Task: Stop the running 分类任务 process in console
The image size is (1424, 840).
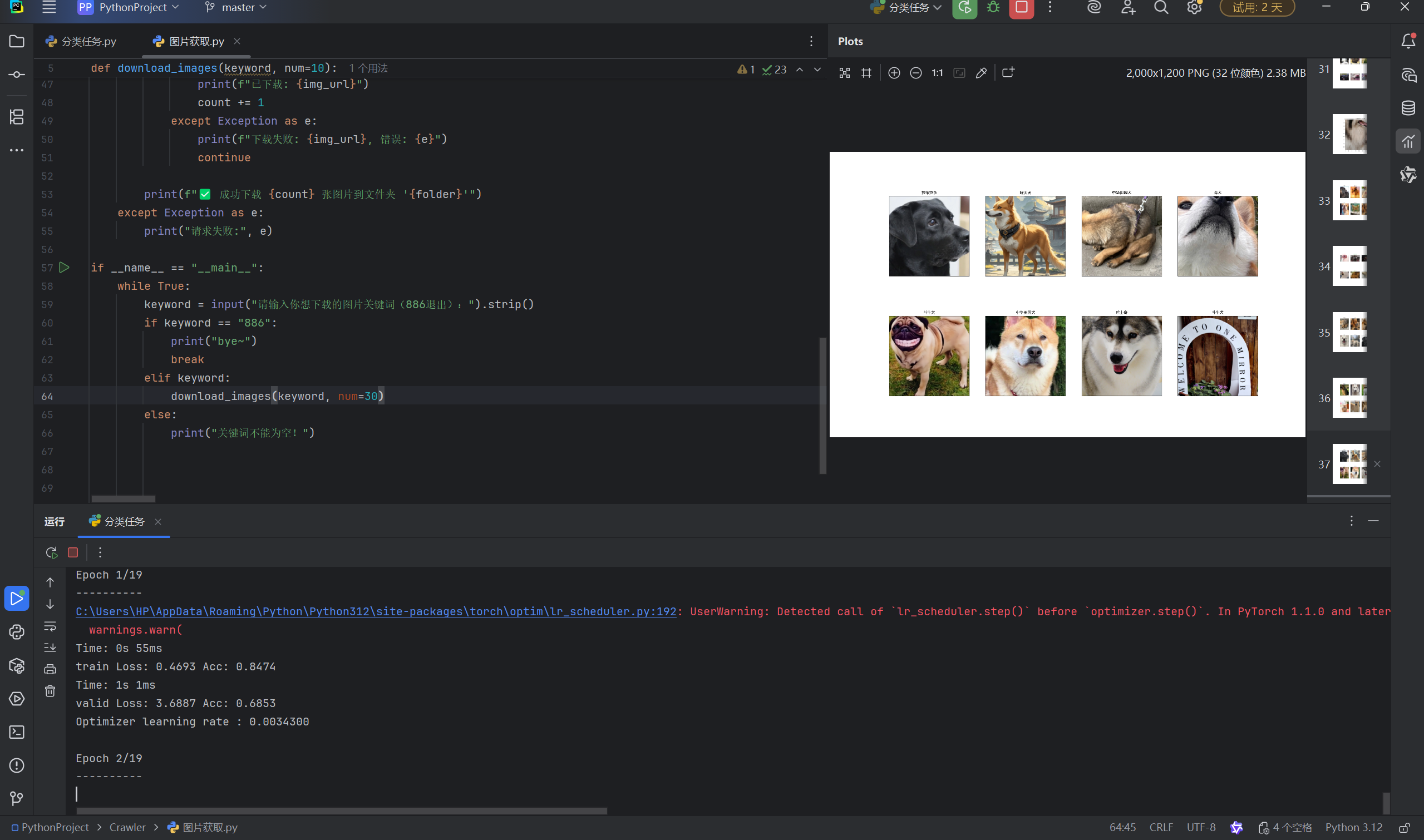Action: (73, 552)
